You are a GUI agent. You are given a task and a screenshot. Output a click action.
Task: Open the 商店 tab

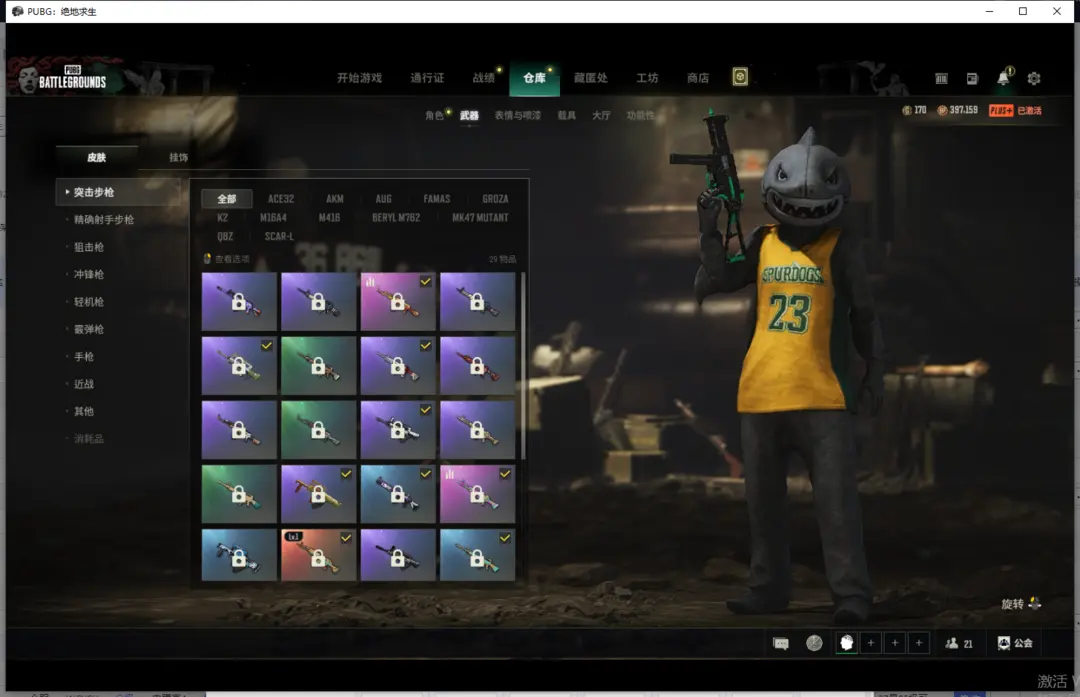point(698,78)
